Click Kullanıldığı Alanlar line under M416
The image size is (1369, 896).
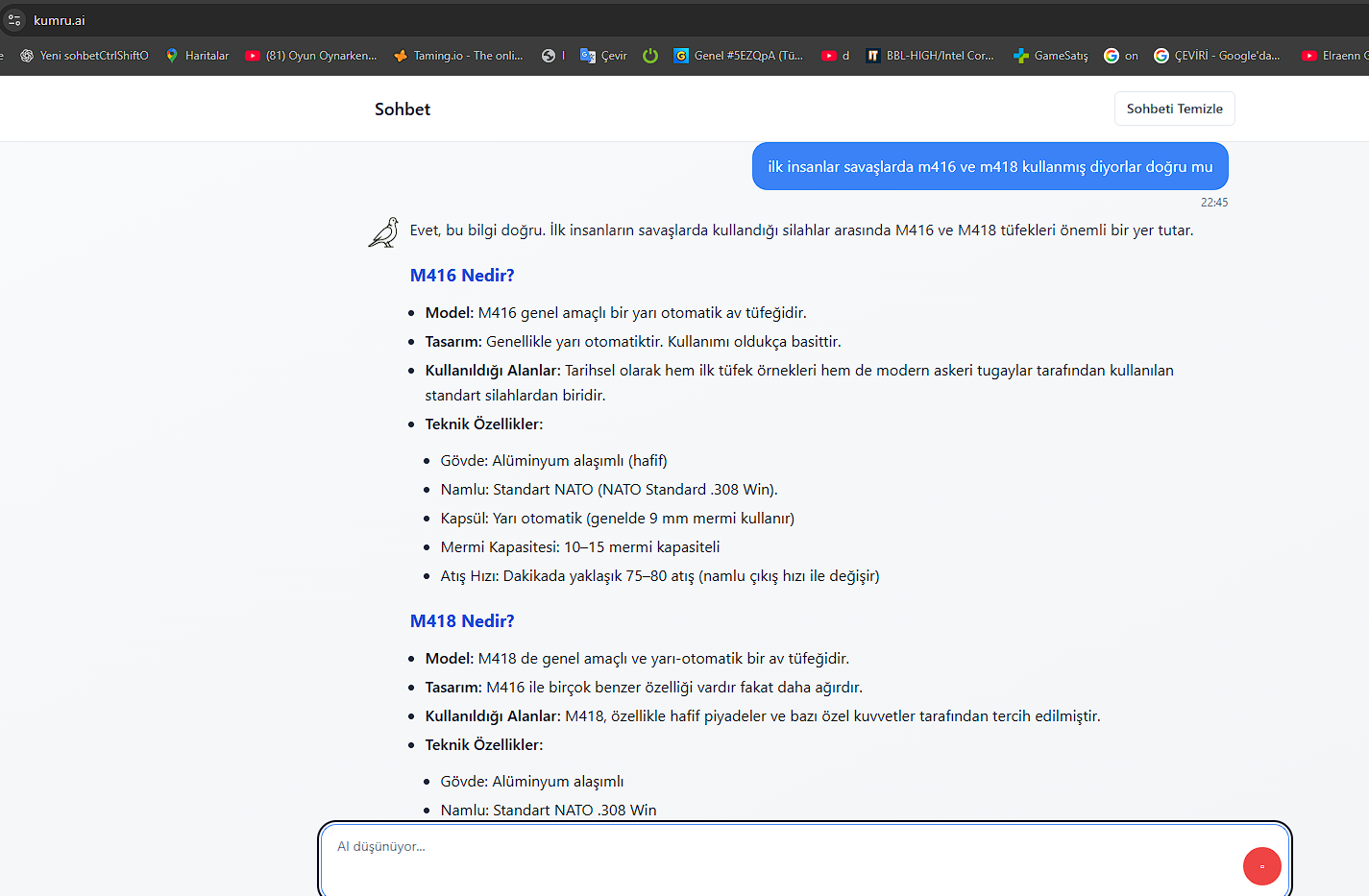coord(799,382)
